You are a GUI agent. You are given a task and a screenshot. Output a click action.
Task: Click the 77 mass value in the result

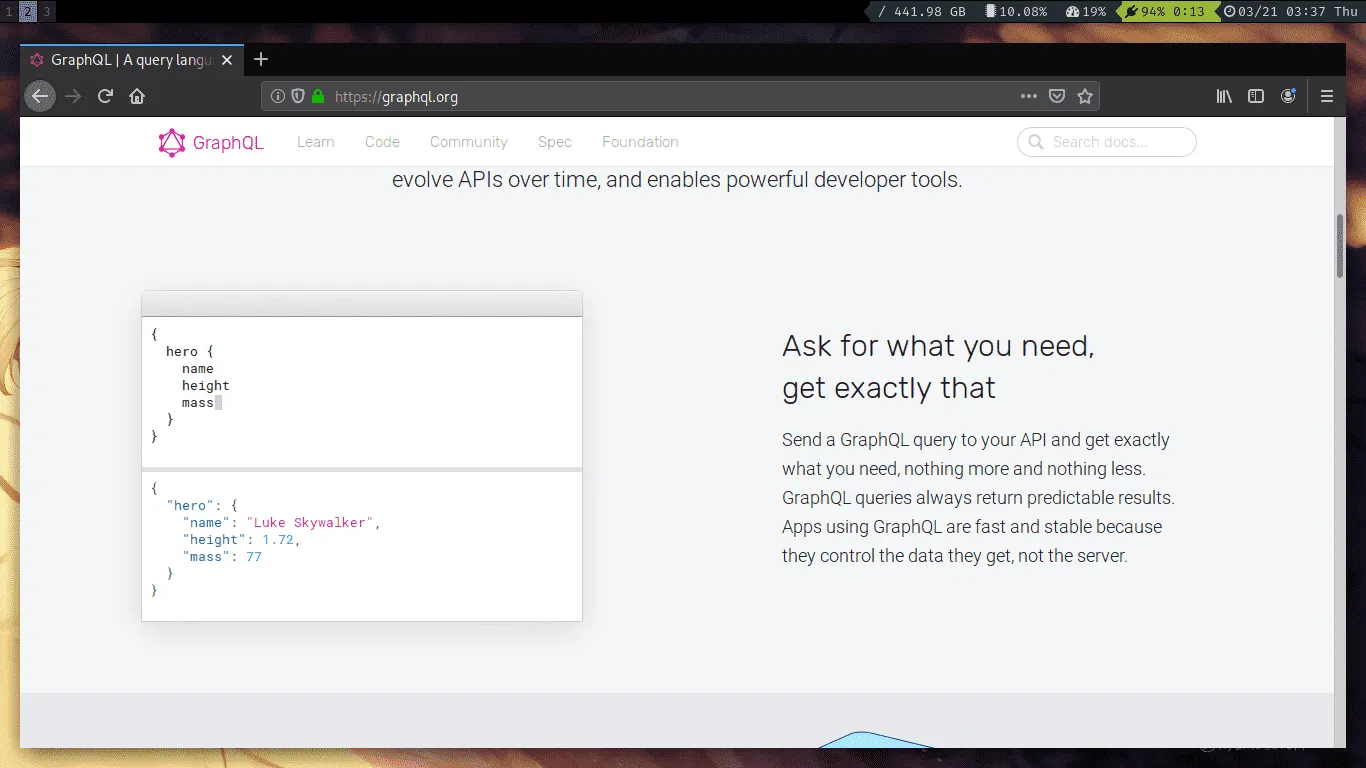coord(254,556)
